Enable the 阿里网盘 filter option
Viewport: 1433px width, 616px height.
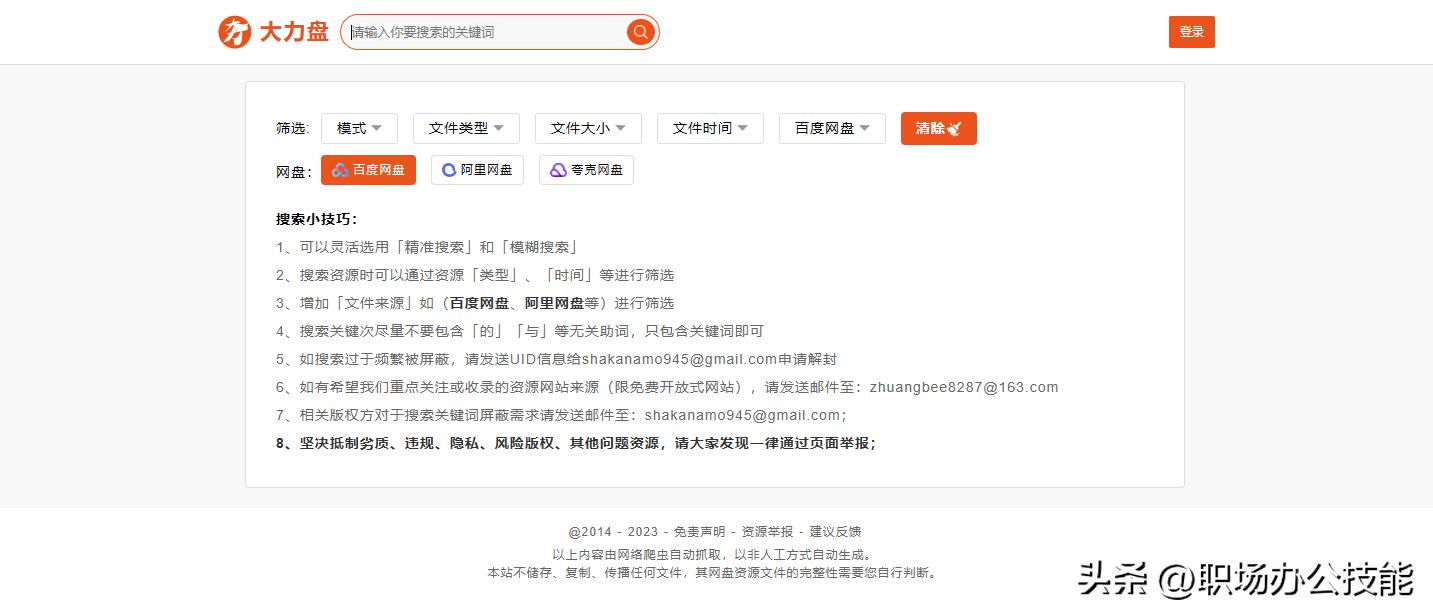(x=477, y=169)
